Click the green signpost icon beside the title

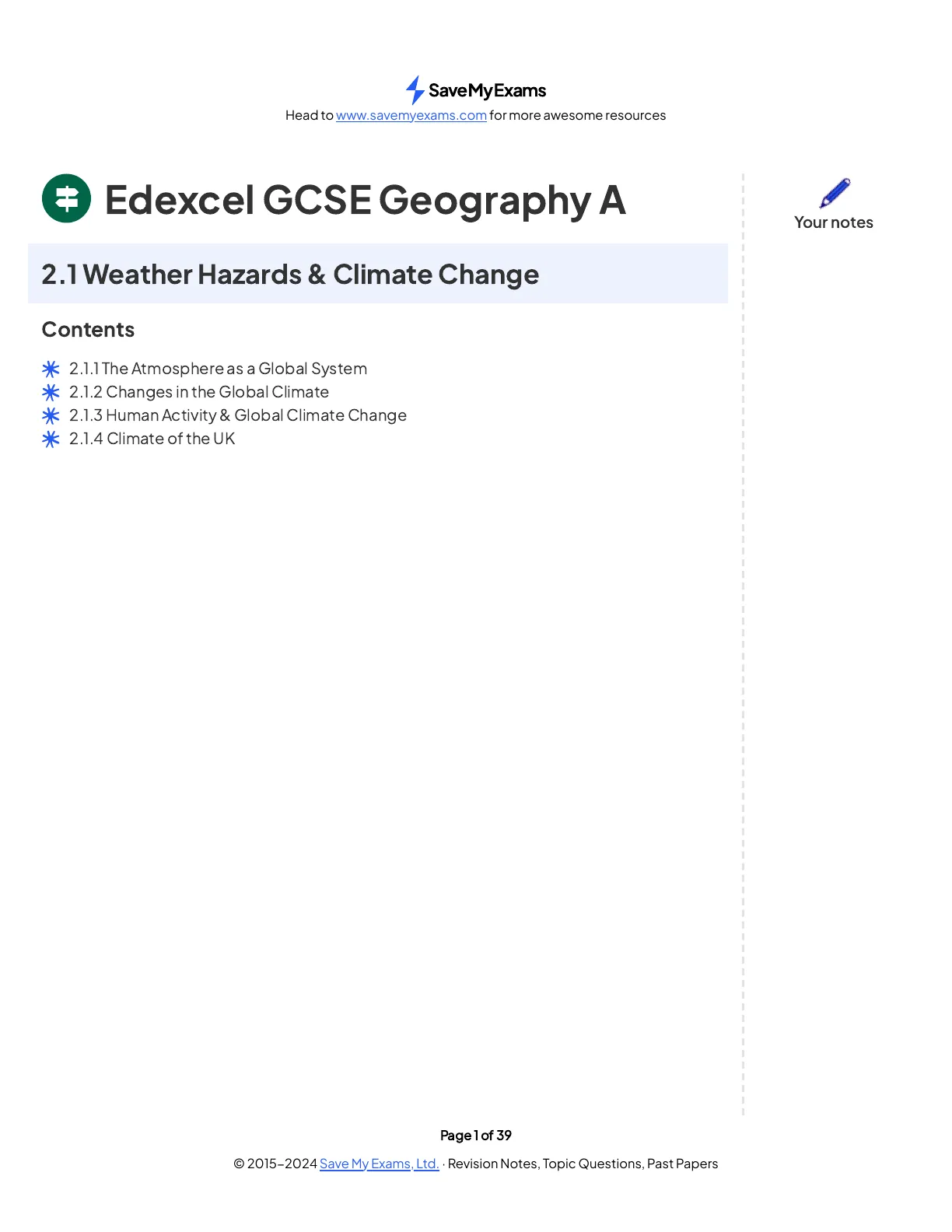66,198
